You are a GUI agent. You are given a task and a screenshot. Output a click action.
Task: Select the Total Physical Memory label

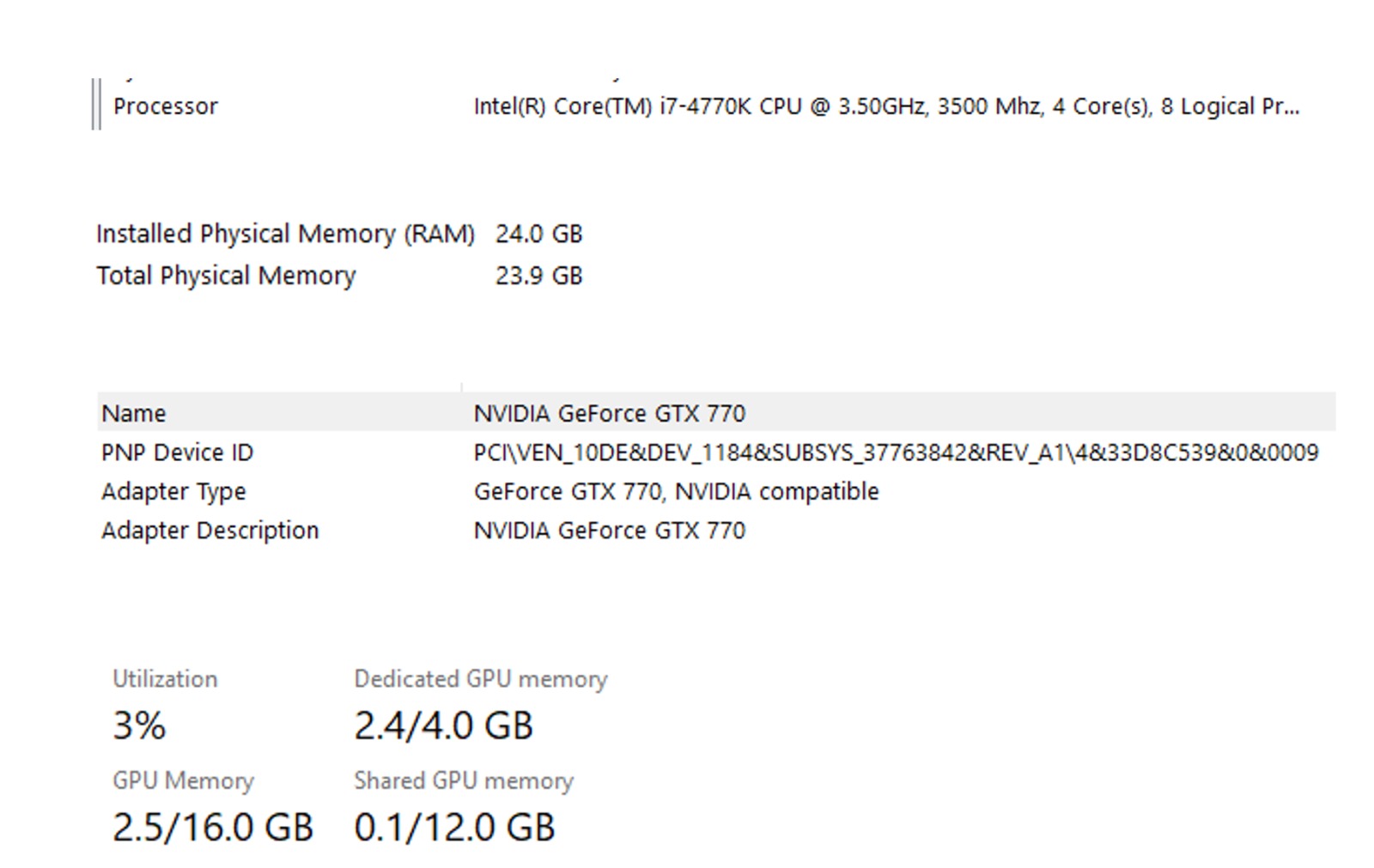click(226, 276)
